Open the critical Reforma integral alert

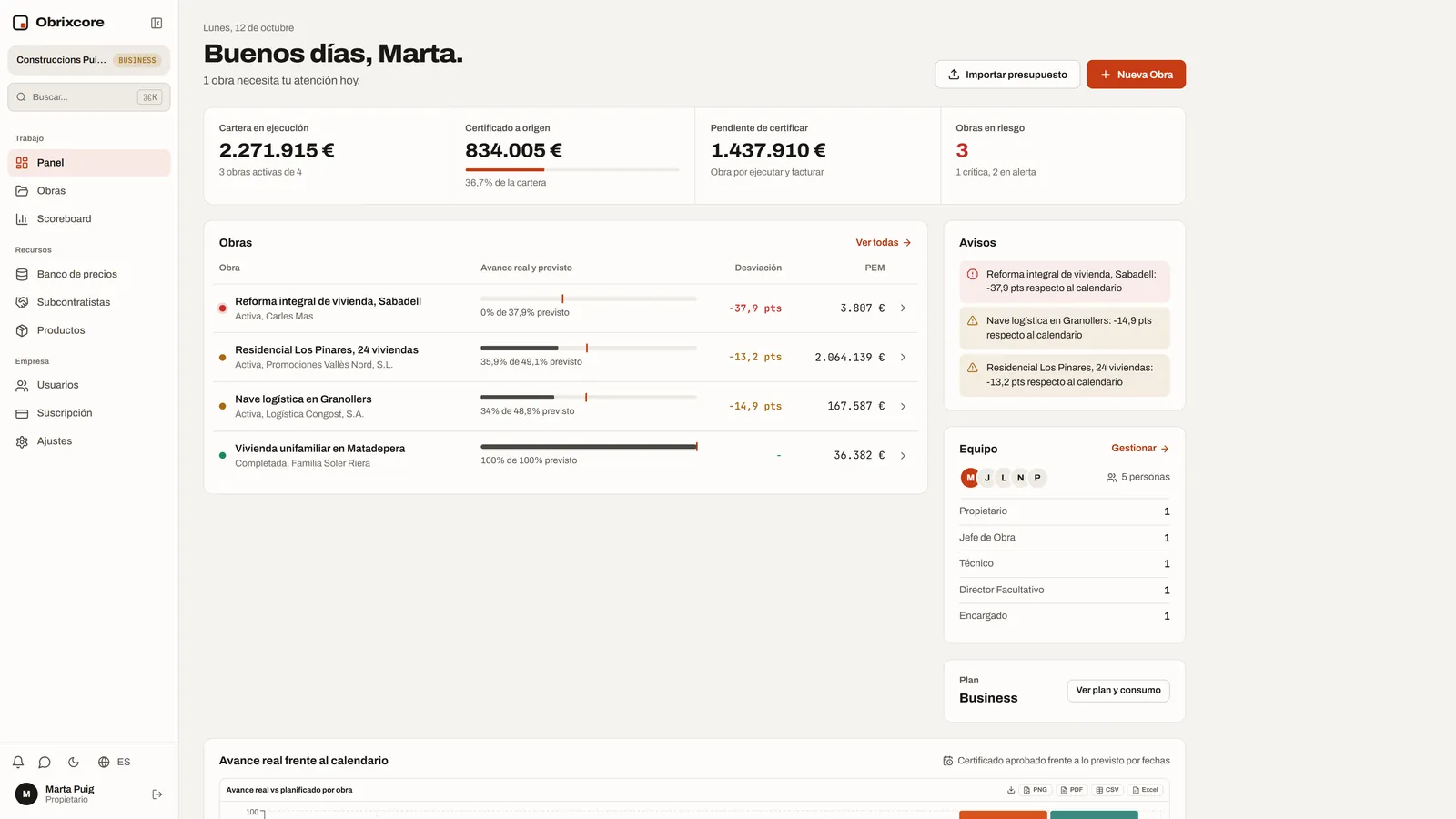(1064, 281)
